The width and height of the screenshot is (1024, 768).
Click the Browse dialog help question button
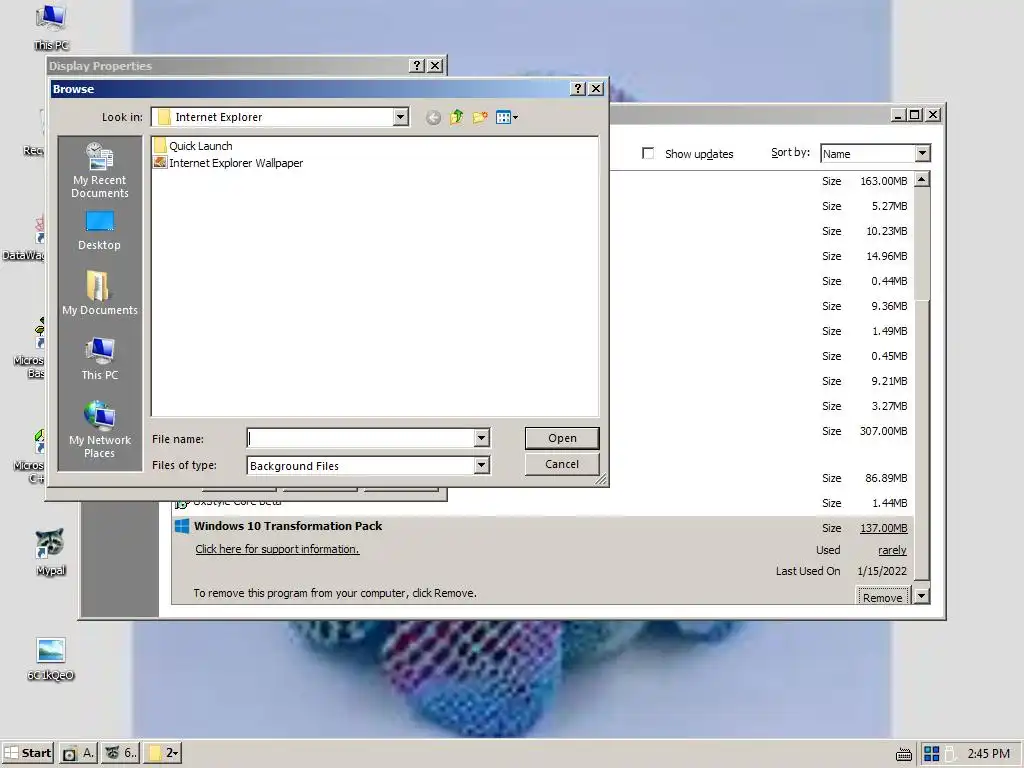click(577, 89)
